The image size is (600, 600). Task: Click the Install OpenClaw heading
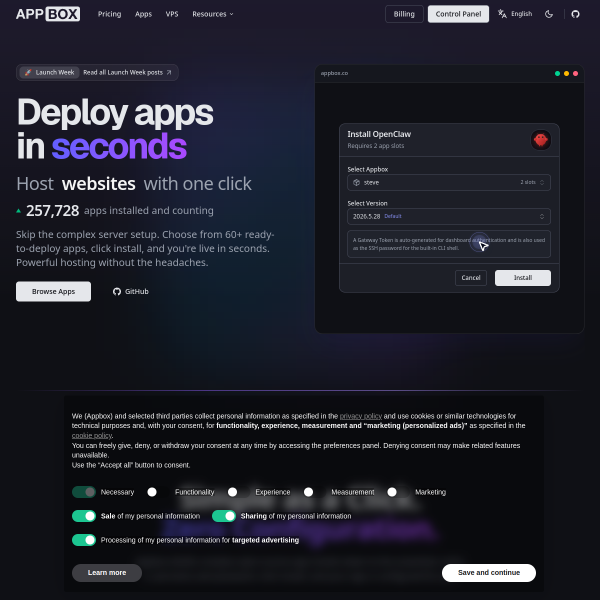[x=379, y=134]
